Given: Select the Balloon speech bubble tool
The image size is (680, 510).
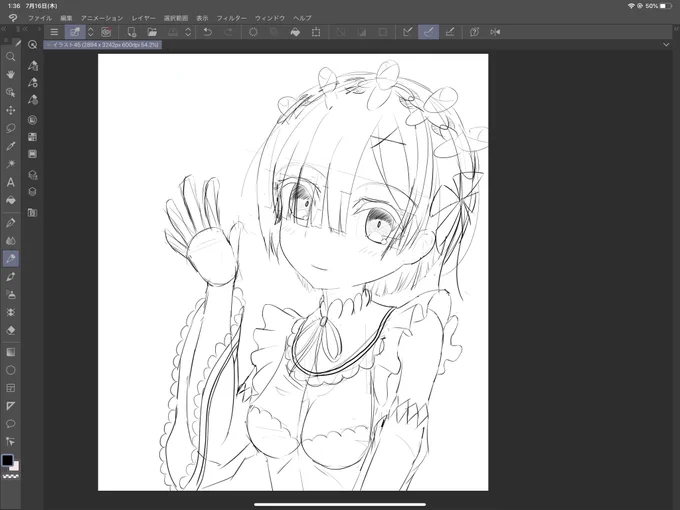Looking at the screenshot, I should coord(11,424).
